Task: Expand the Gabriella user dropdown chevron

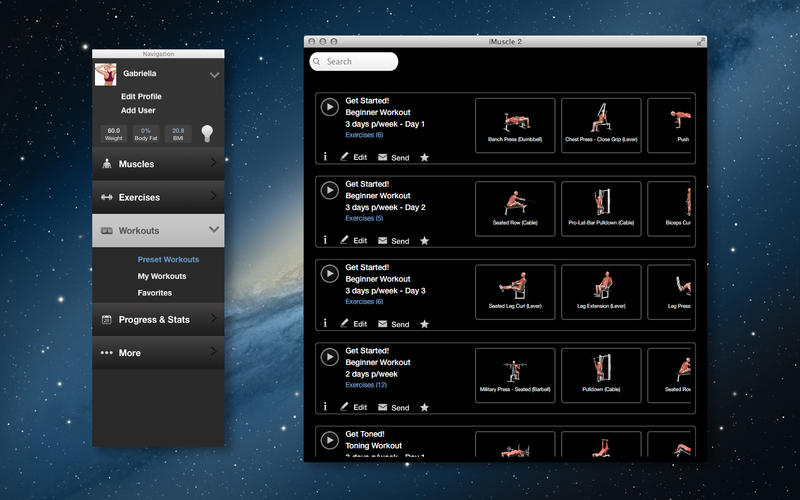Action: click(214, 75)
